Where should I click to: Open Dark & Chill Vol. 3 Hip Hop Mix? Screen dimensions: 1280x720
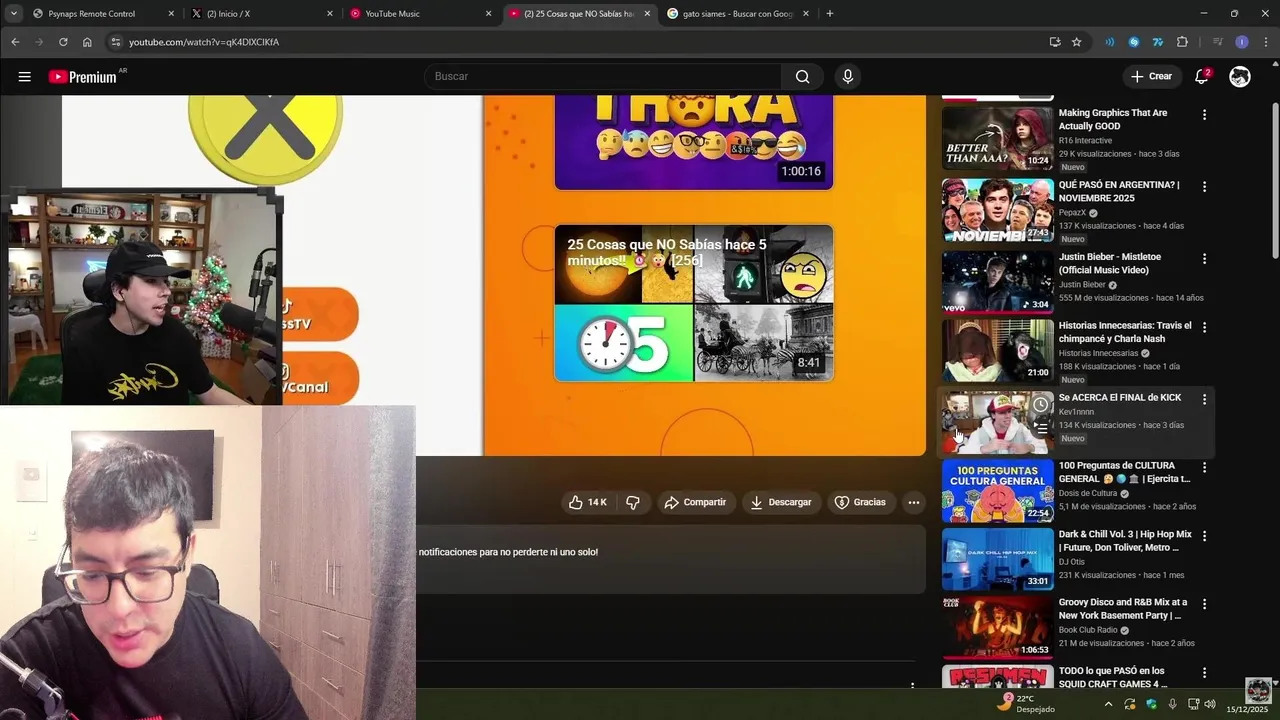(1125, 541)
